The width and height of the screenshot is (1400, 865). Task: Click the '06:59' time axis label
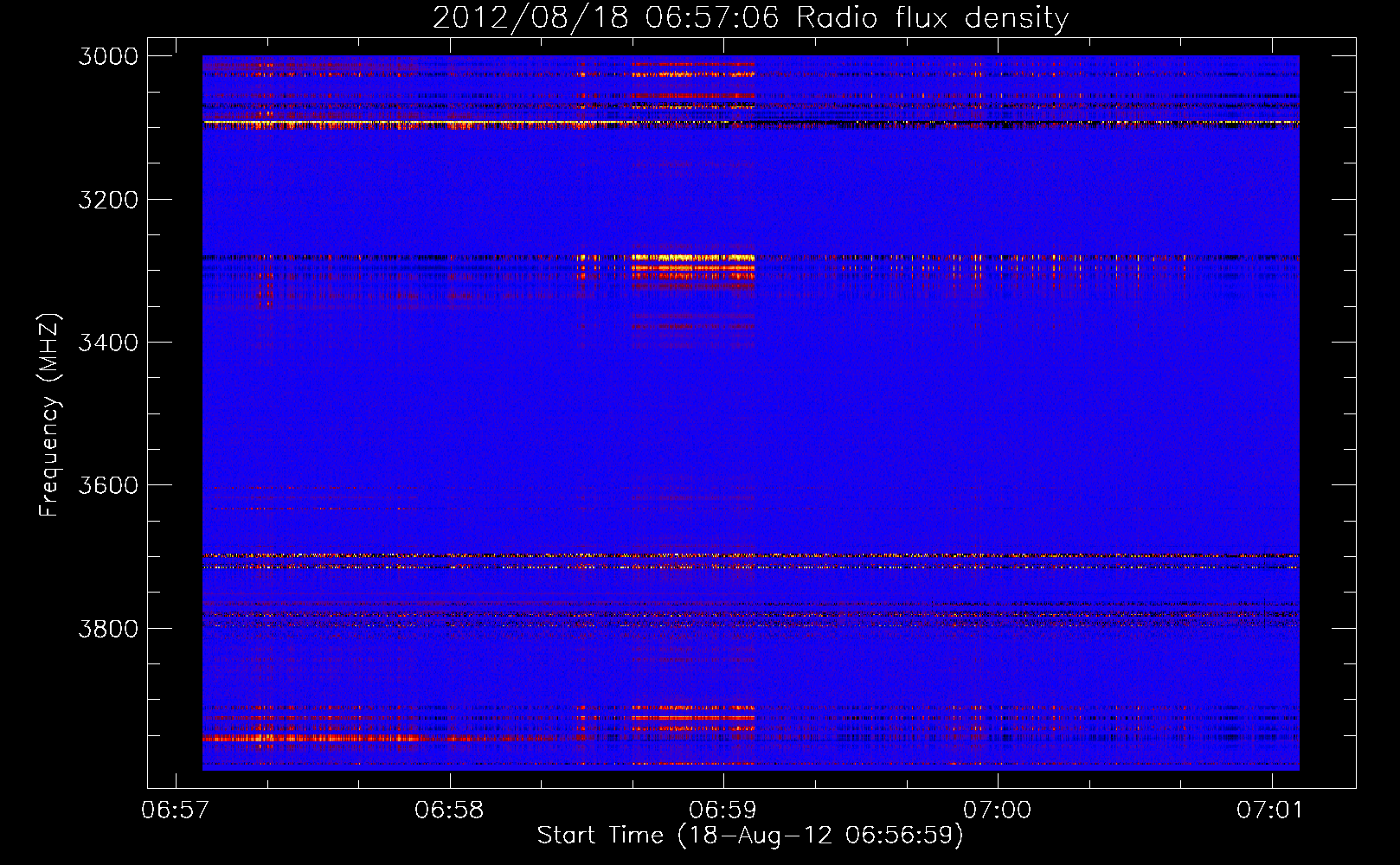722,810
